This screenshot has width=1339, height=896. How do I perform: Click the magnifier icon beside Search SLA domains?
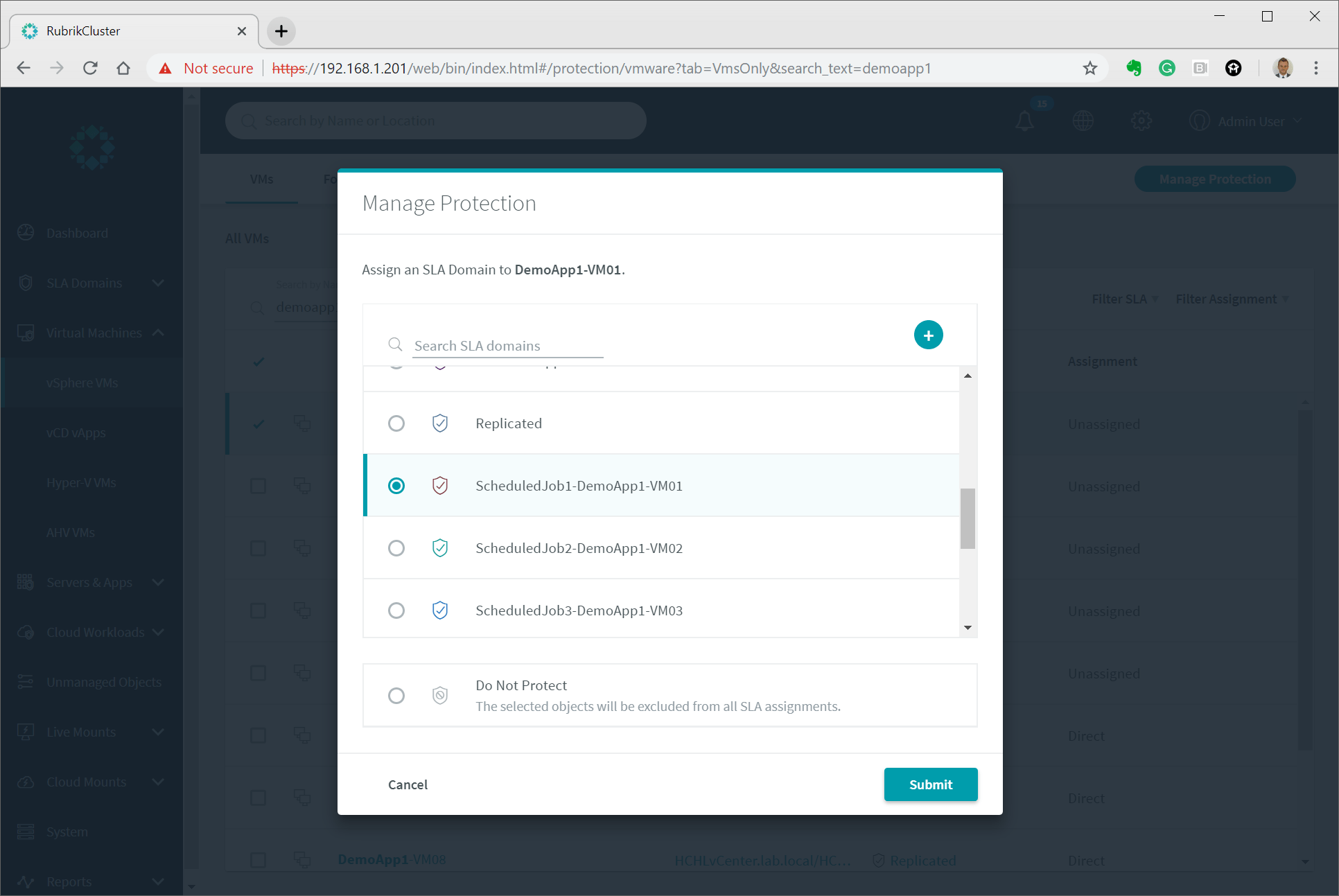(395, 344)
